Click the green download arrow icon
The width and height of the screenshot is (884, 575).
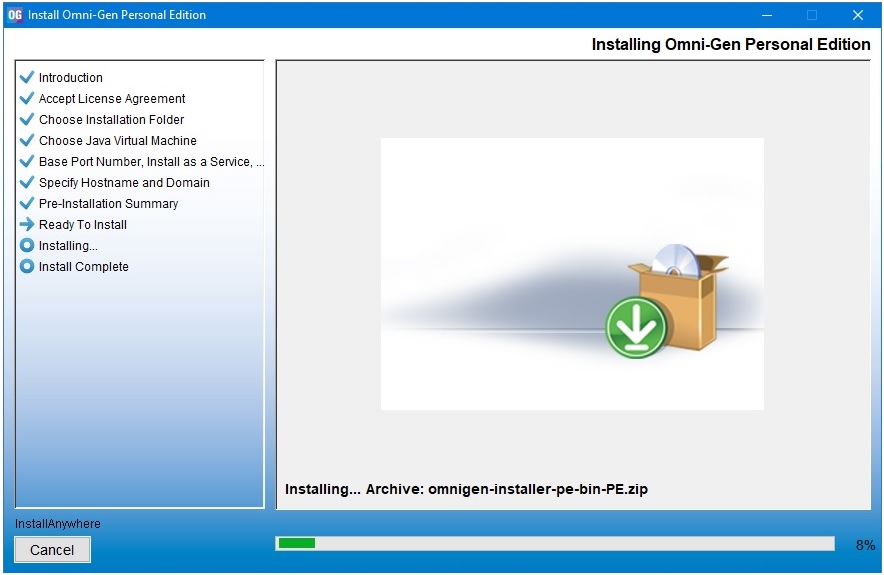coord(636,328)
